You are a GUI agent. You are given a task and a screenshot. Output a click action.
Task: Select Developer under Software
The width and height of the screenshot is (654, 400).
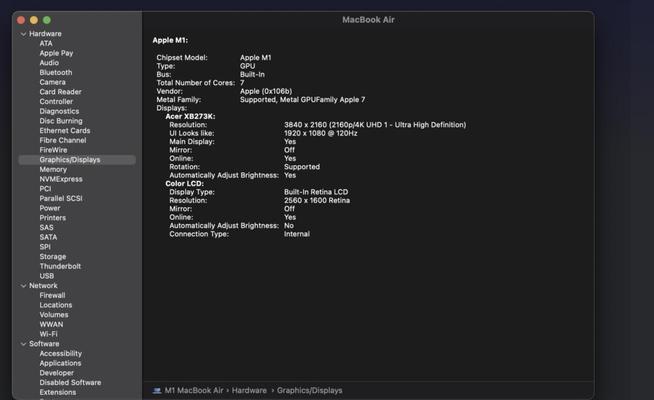click(x=56, y=373)
